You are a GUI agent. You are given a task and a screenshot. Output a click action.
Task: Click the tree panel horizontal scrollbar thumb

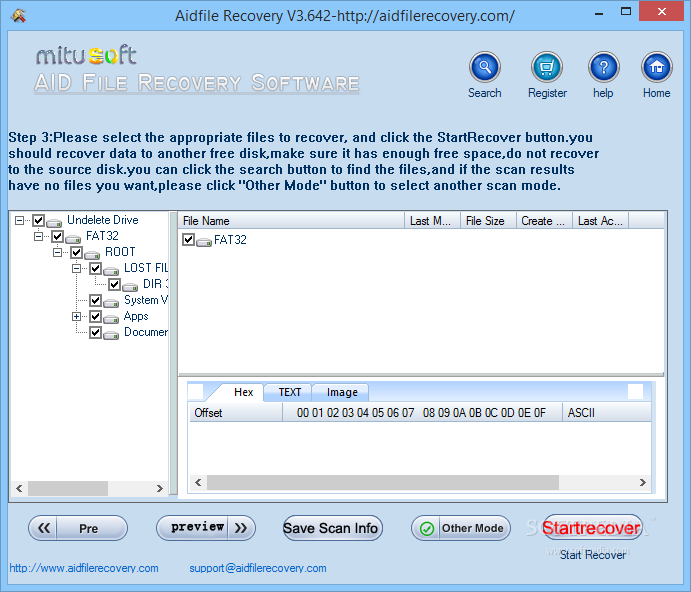(68, 488)
